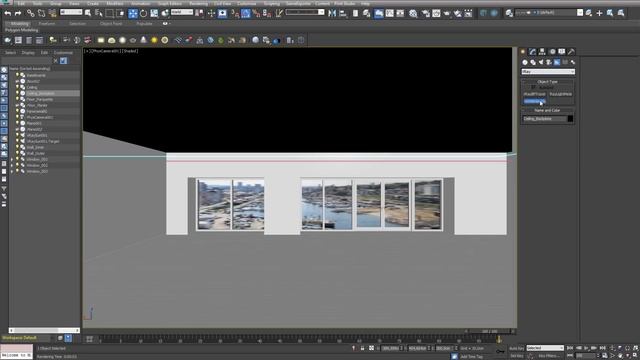Switch to the Motion command panel tab
This screenshot has width=640, height=360.
[552, 51]
